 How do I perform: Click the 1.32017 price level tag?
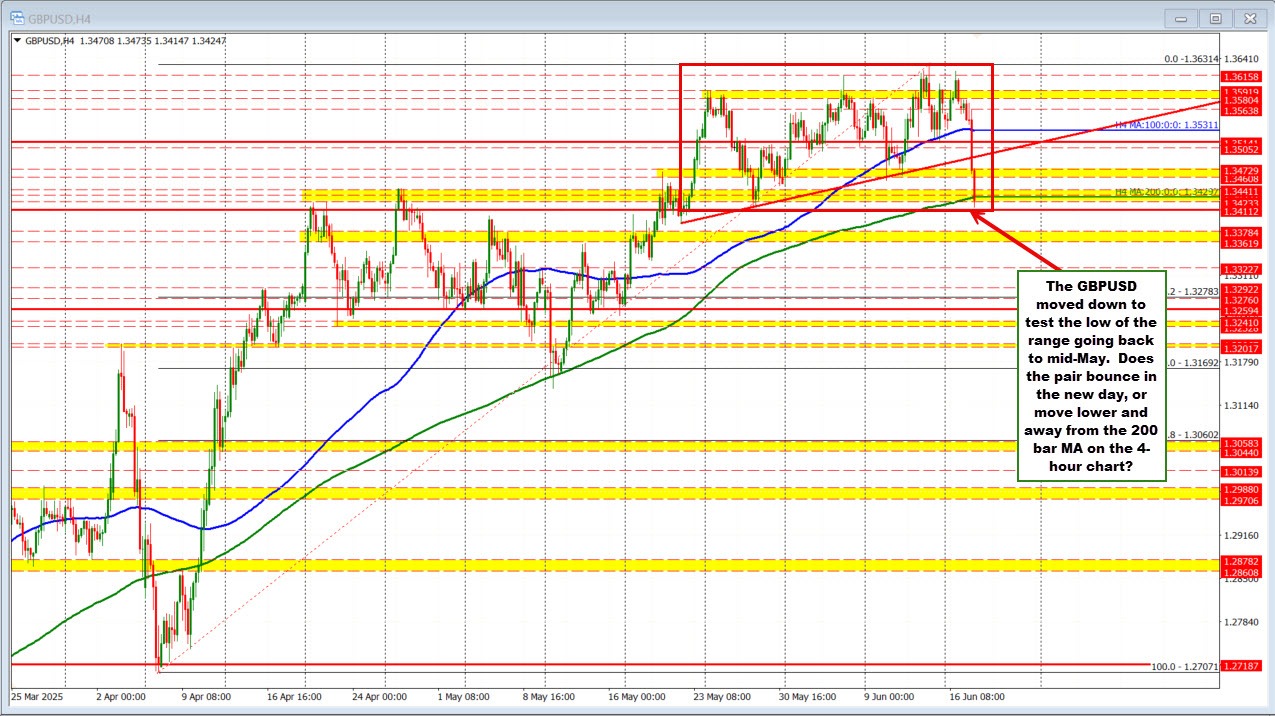1240,347
